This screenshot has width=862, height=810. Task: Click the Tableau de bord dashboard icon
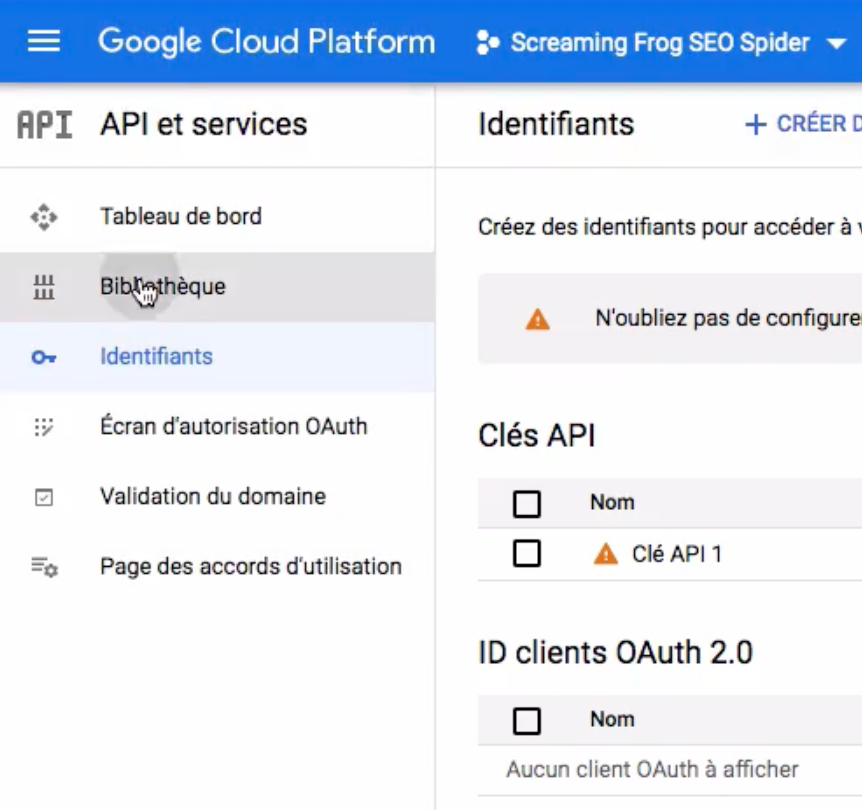44,217
